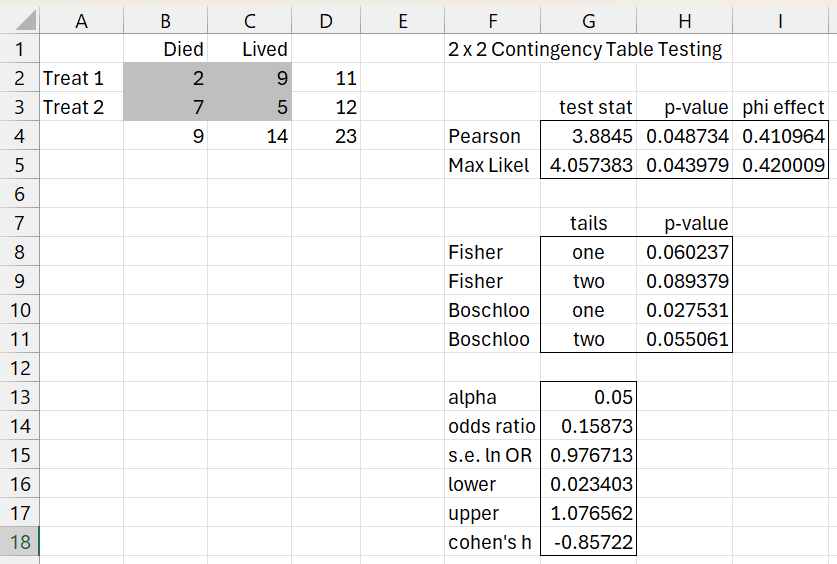Click the odds ratio value 0.15873

pyautogui.click(x=587, y=427)
